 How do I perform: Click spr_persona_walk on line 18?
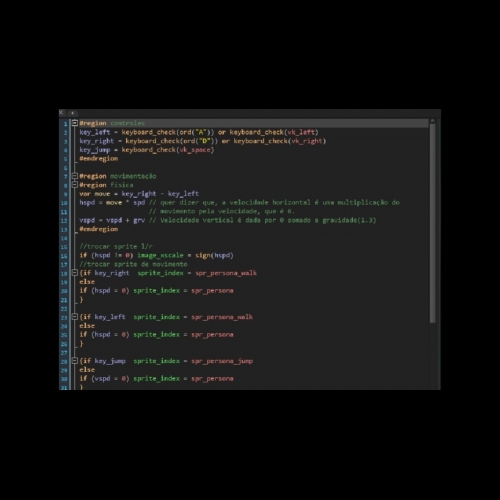pos(226,273)
